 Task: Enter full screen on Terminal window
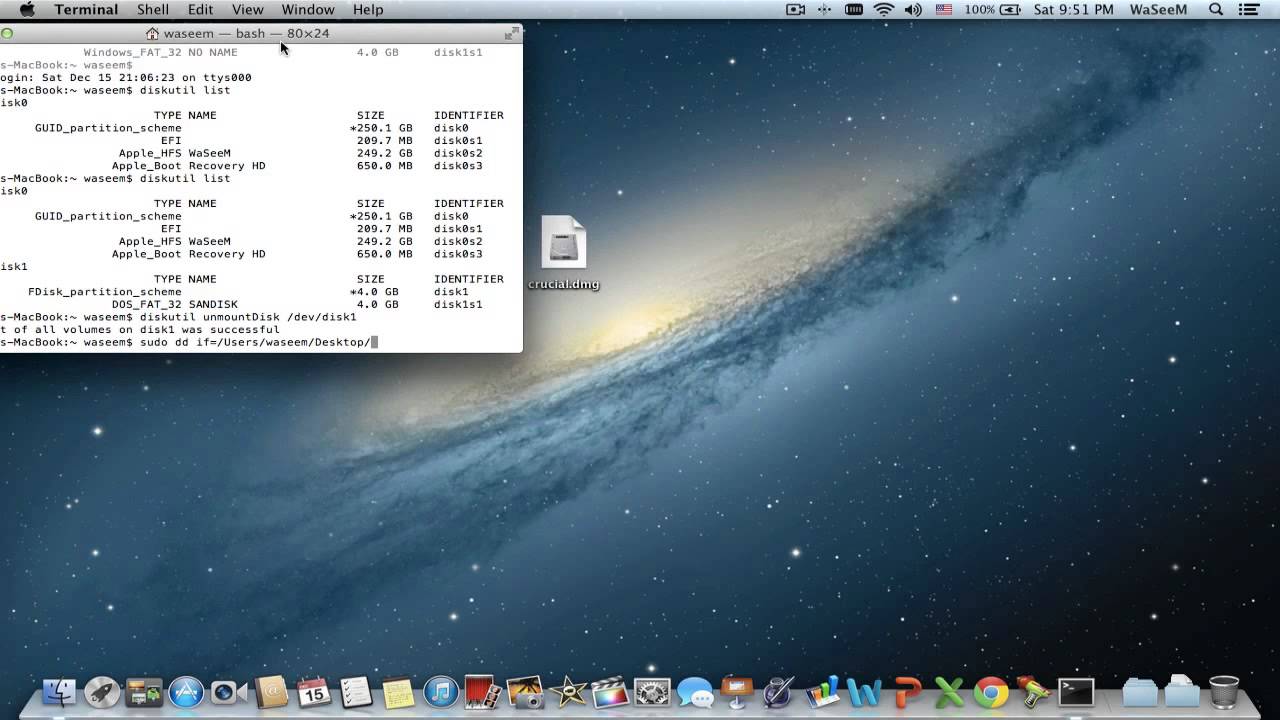pos(512,33)
